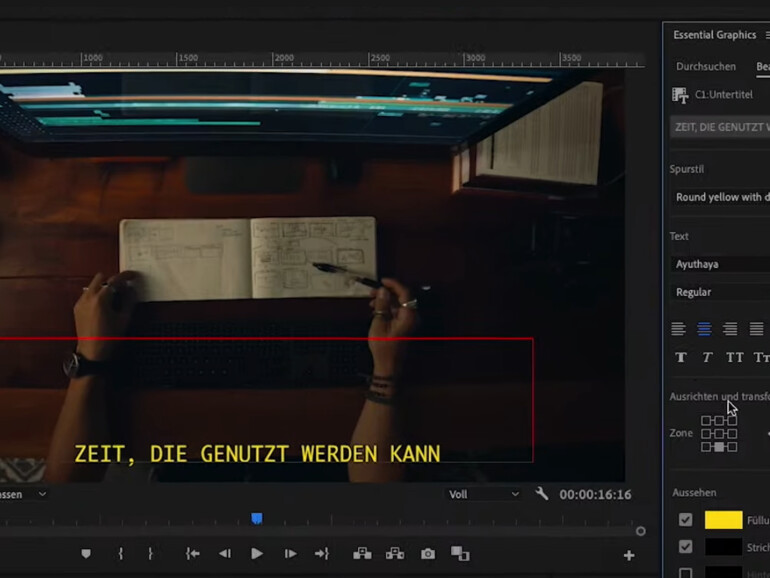This screenshot has height=578, width=770.
Task: Select the top-center zone box
Action: (719, 420)
